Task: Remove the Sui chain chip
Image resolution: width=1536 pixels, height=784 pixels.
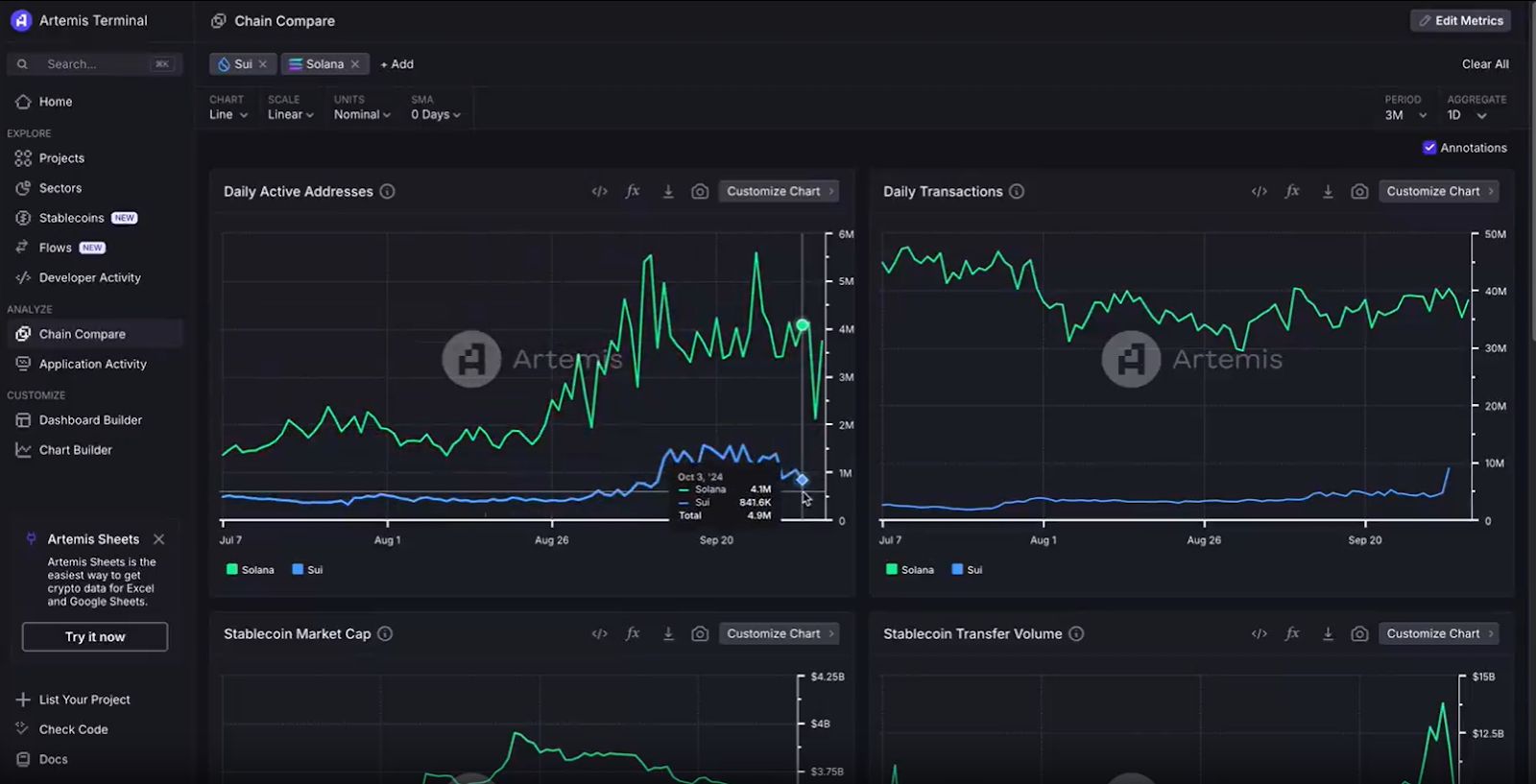Action: click(x=263, y=64)
